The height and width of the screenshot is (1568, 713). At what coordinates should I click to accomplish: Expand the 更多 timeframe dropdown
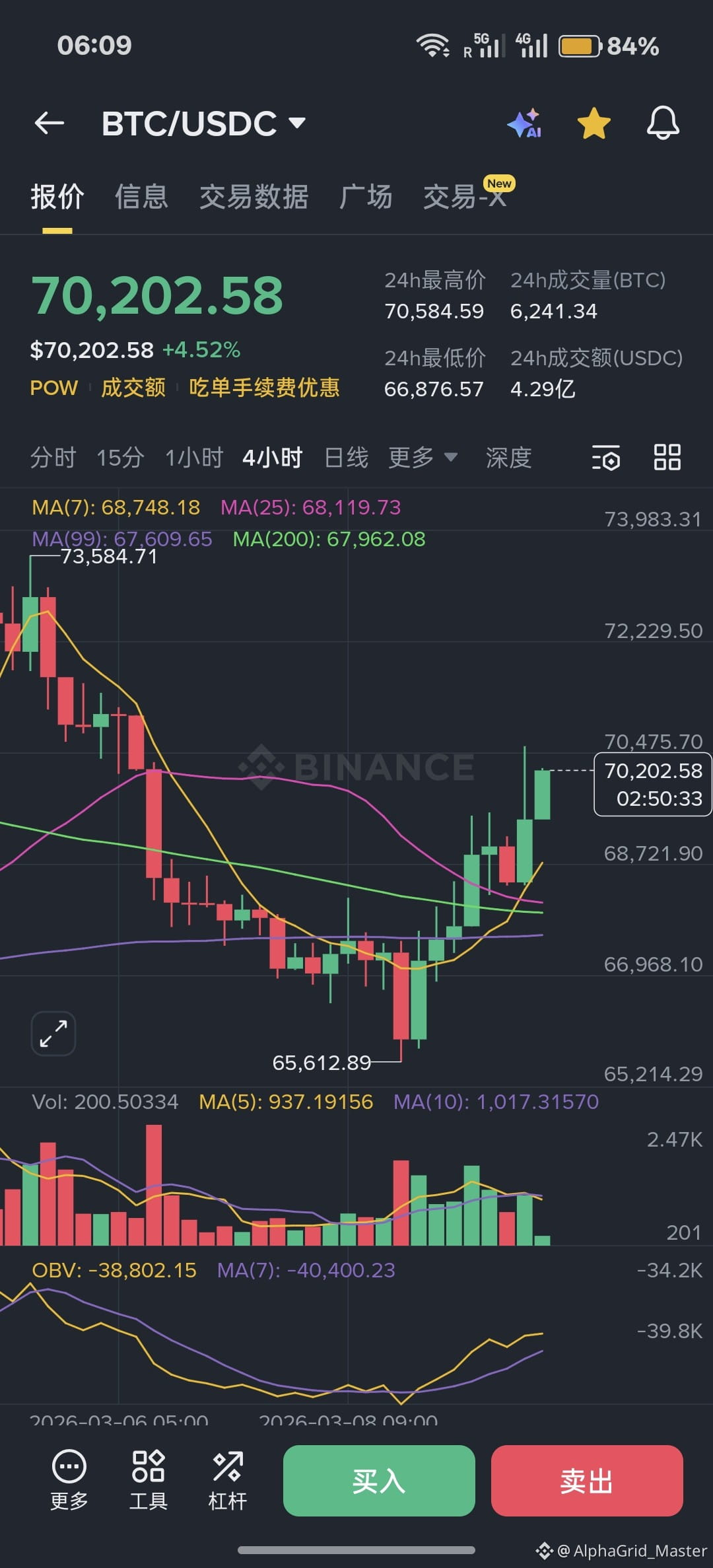click(x=423, y=457)
